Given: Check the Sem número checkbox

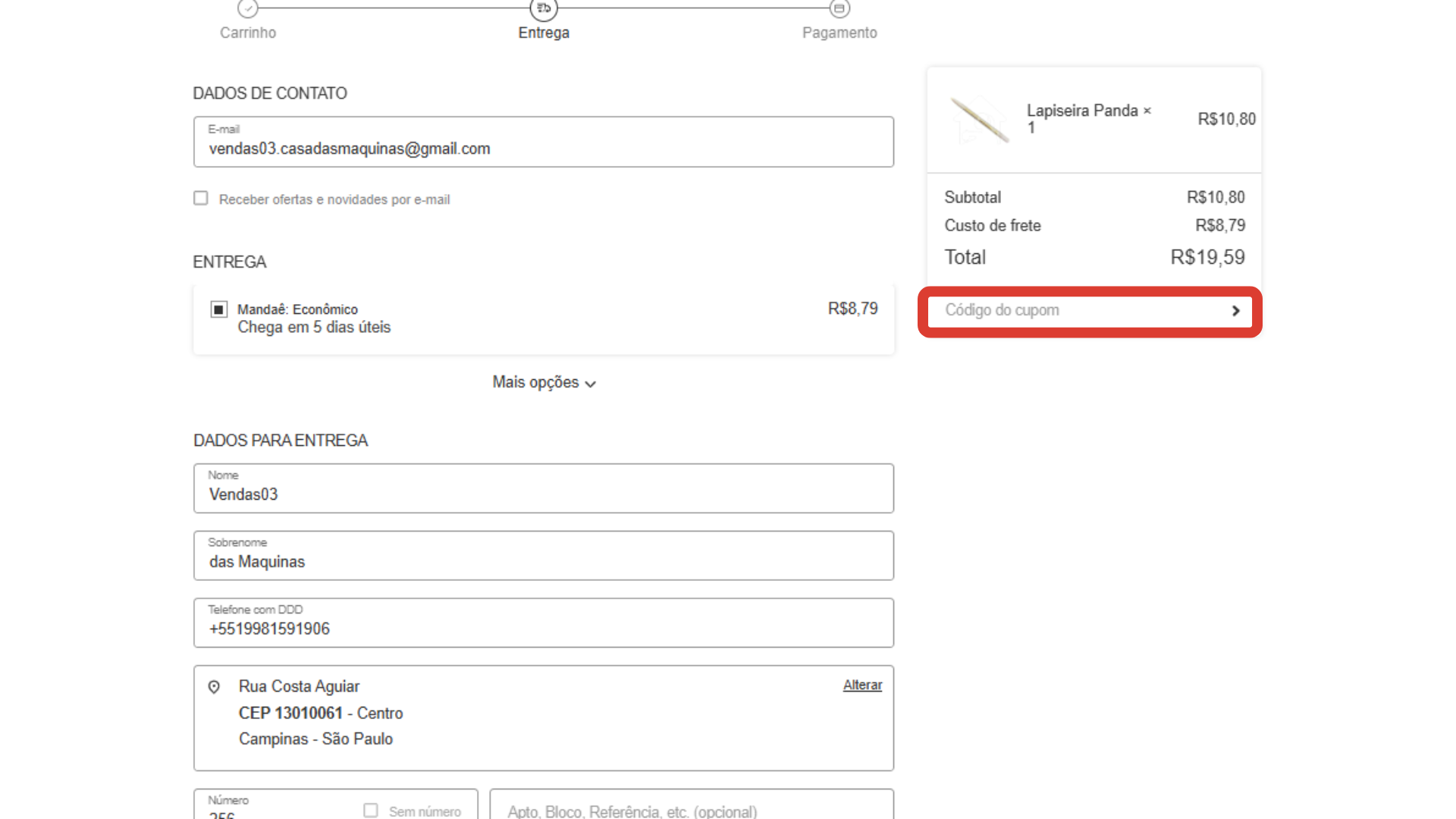Looking at the screenshot, I should 371,810.
